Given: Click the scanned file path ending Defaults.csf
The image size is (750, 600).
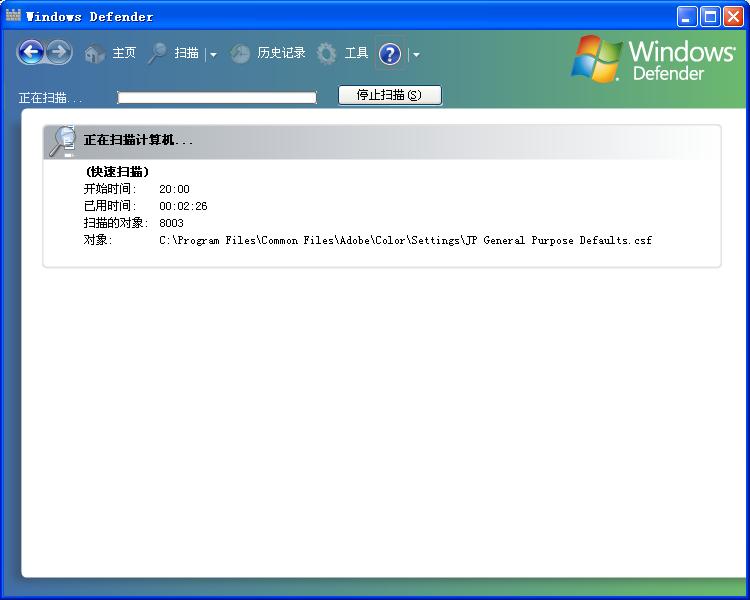Looking at the screenshot, I should [405, 240].
